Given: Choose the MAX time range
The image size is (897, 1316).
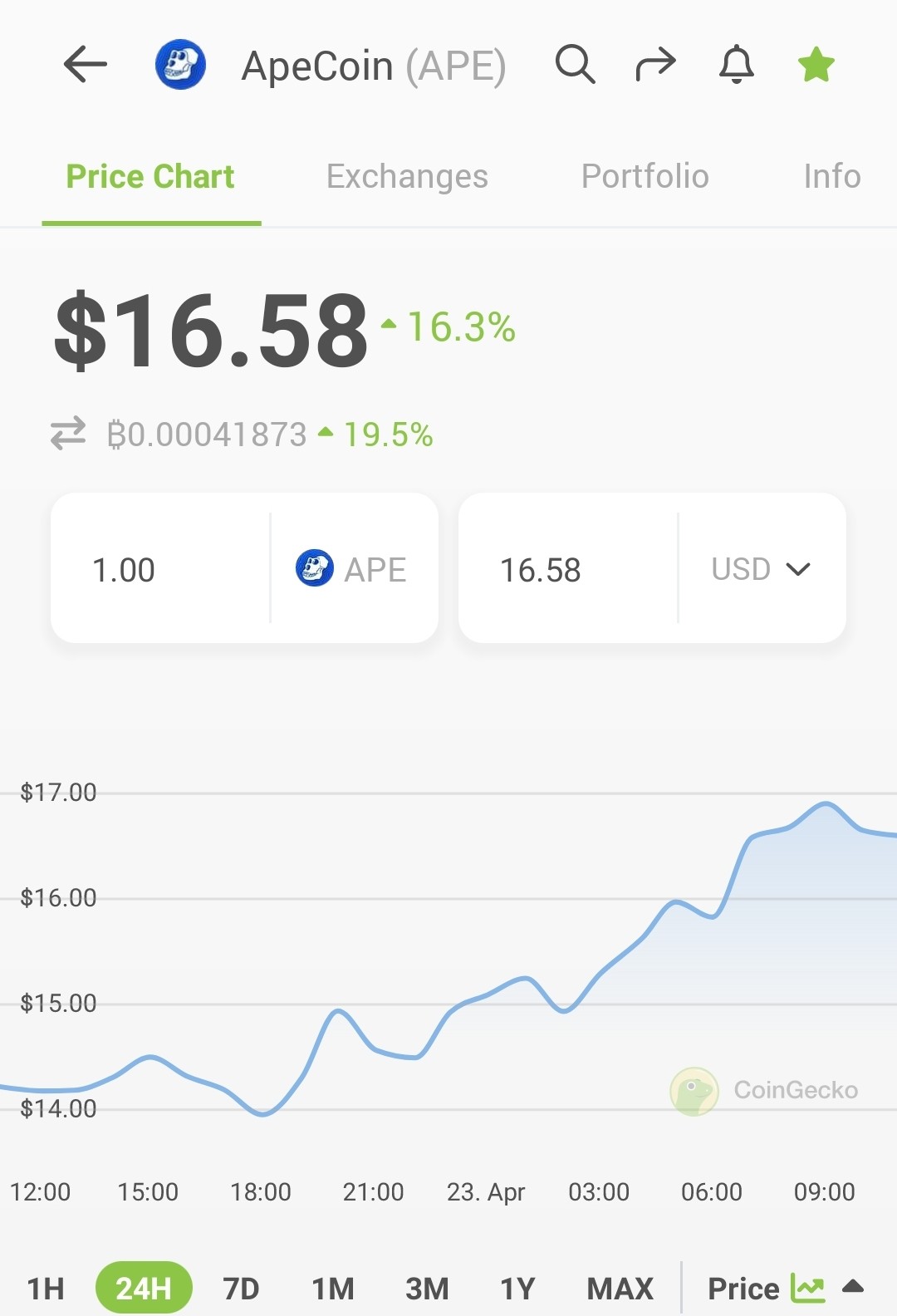Looking at the screenshot, I should pyautogui.click(x=620, y=1289).
